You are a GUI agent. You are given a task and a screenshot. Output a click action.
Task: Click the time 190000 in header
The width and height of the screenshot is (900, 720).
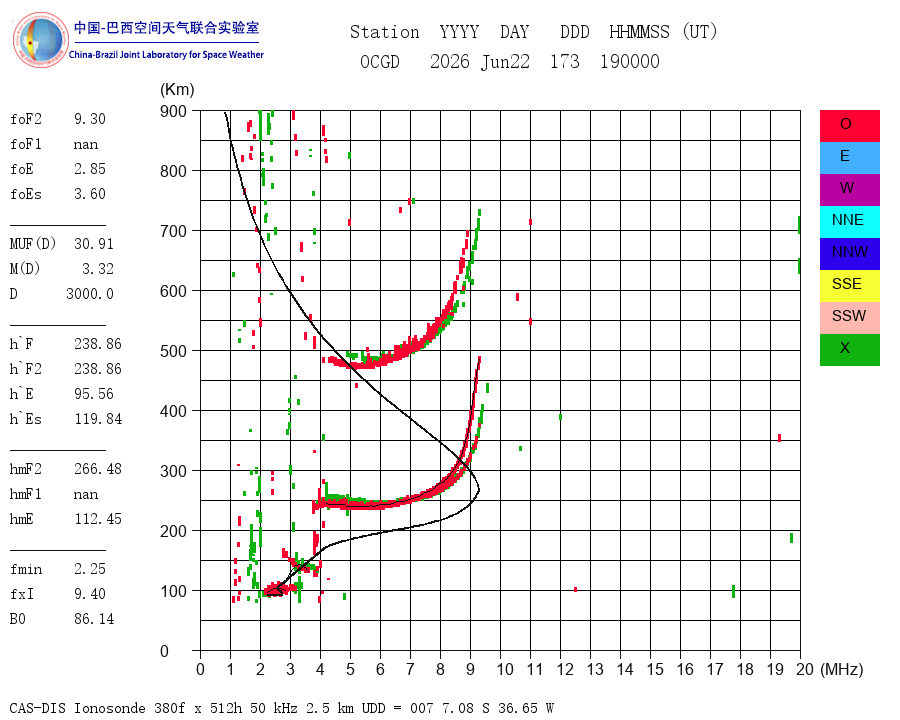tap(630, 61)
